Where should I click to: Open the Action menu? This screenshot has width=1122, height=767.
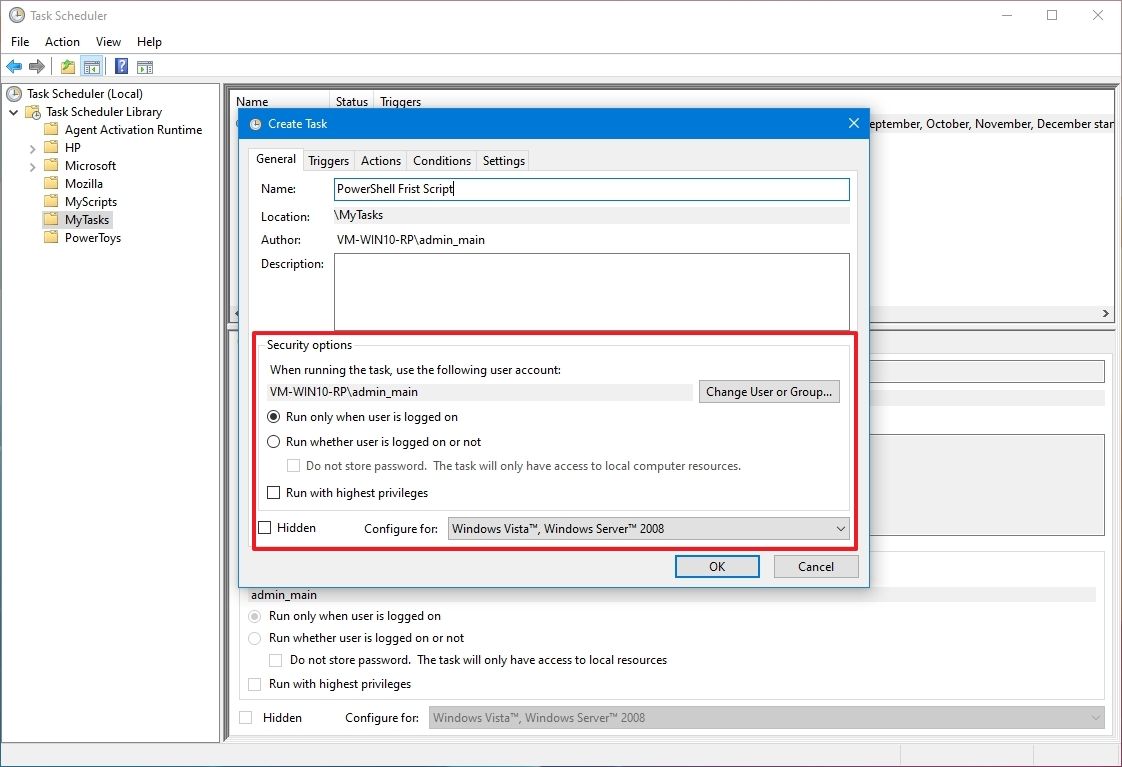(x=62, y=42)
